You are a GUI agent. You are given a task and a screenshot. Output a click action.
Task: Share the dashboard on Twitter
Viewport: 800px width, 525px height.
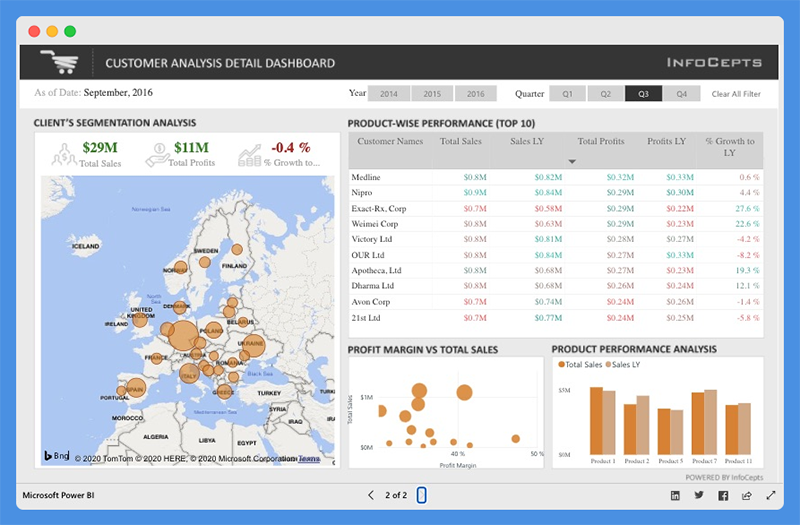(699, 495)
